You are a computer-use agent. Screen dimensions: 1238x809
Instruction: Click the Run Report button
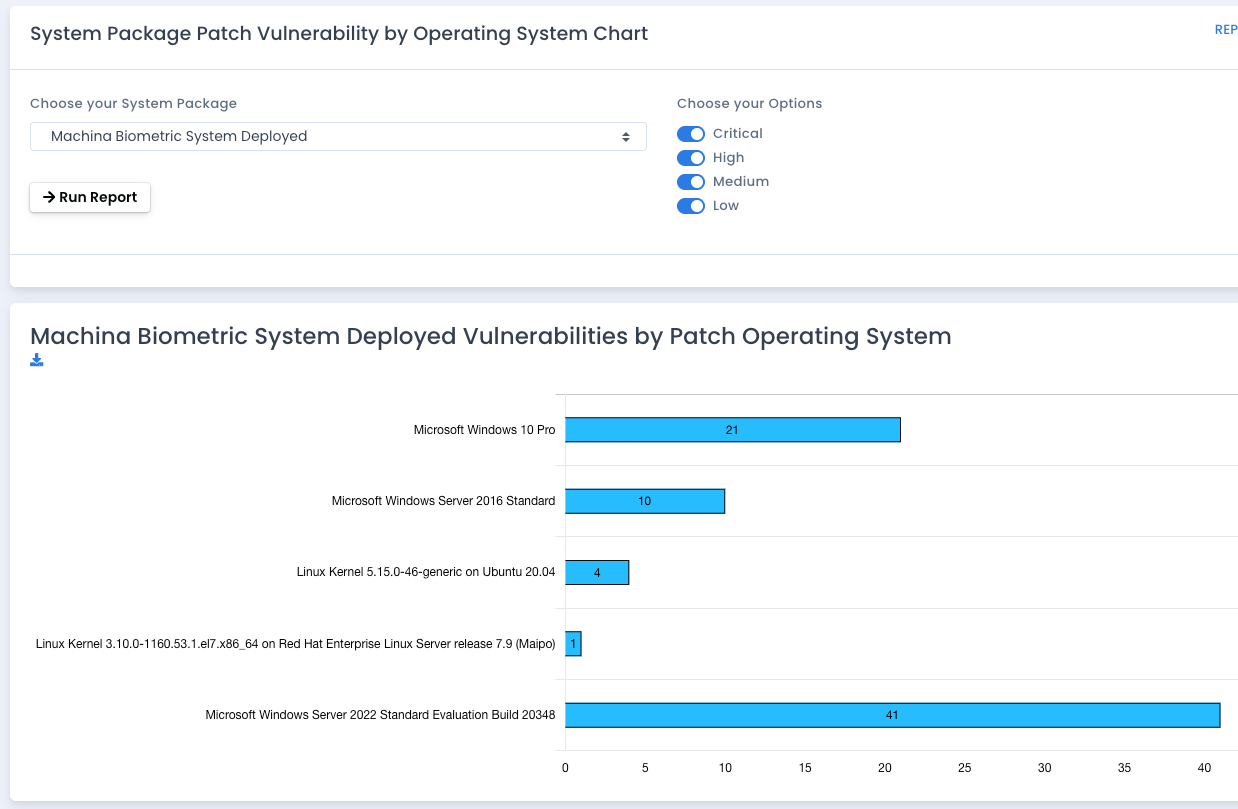click(x=90, y=197)
